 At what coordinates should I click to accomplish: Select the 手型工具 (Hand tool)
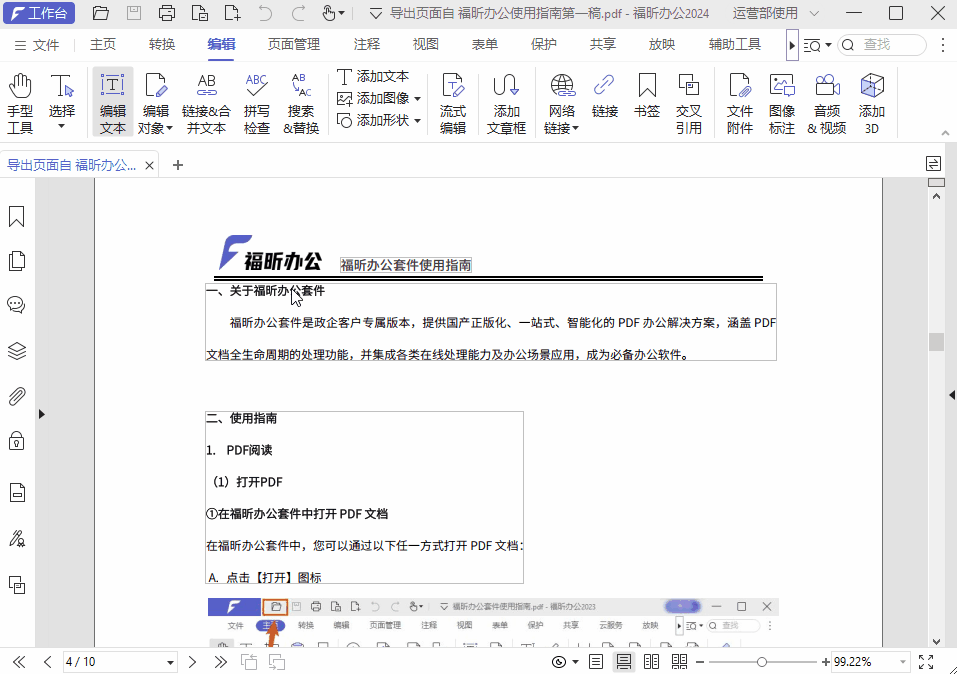20,100
